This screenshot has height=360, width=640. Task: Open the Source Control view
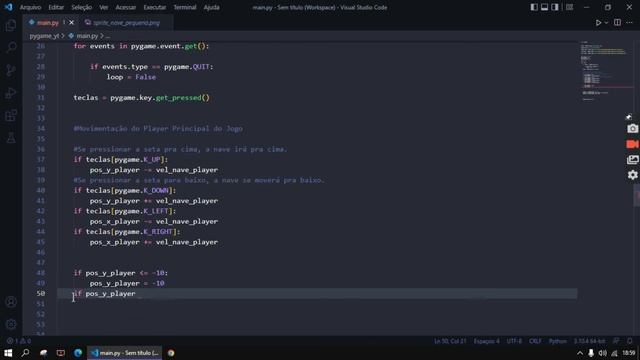(x=11, y=70)
